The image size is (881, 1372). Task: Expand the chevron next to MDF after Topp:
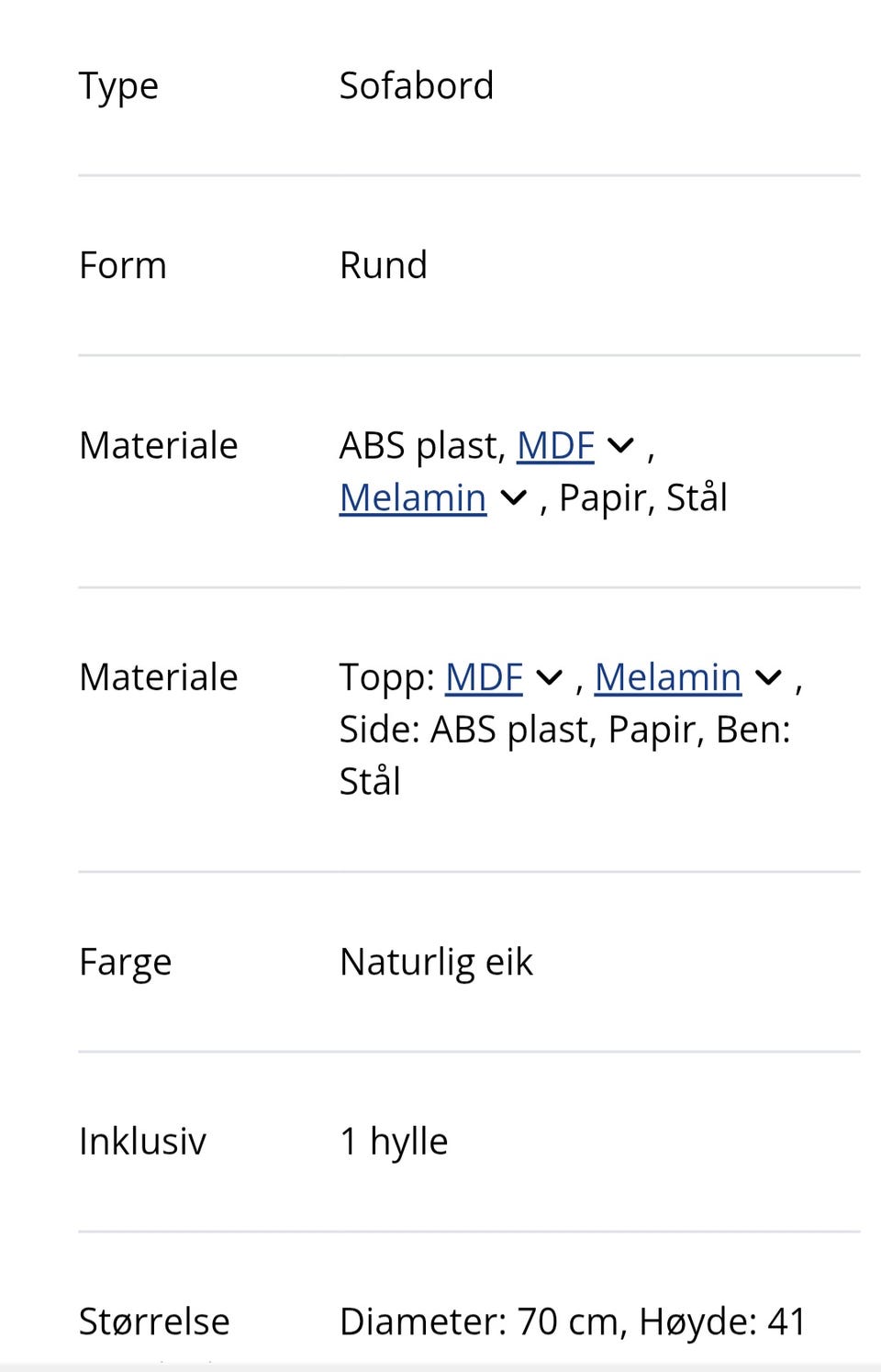point(549,678)
